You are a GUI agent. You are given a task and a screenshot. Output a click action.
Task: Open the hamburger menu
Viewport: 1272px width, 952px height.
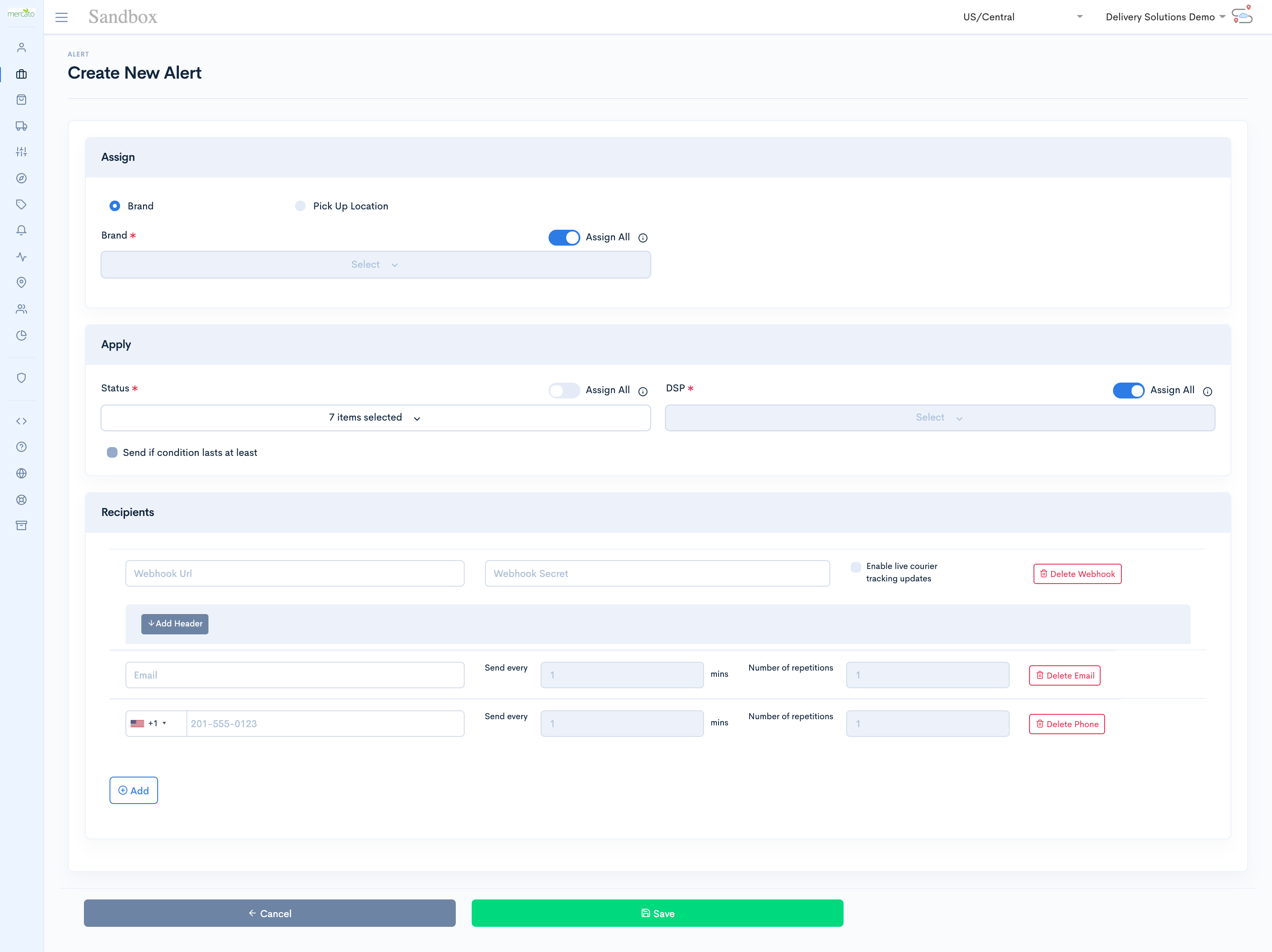click(61, 17)
